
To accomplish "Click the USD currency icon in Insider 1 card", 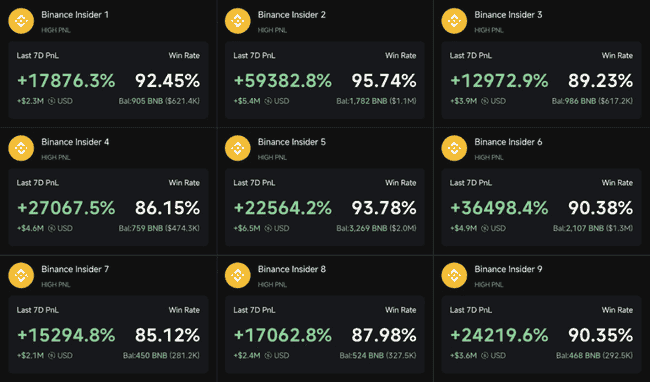I will (x=51, y=101).
